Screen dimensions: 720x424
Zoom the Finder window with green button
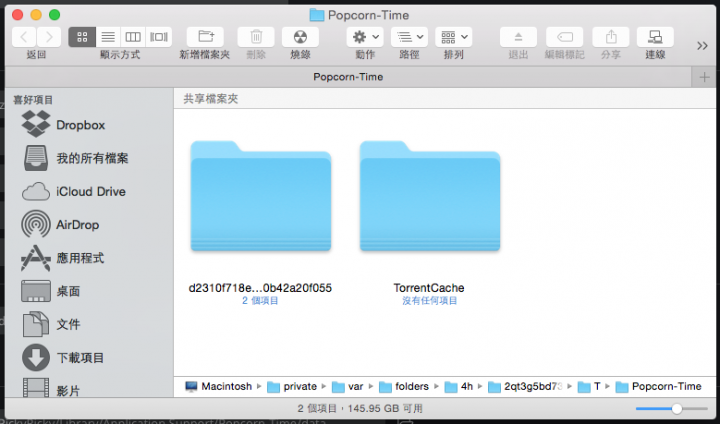click(55, 15)
